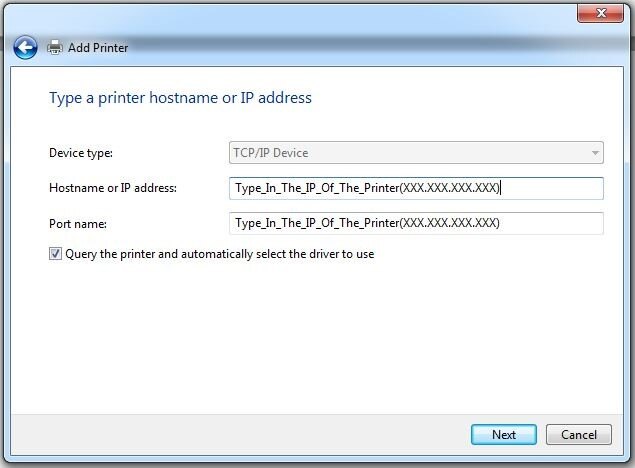Viewport: 635px width, 468px height.
Task: Place cursor before 'Type_In' in the Port name field
Action: click(x=236, y=223)
